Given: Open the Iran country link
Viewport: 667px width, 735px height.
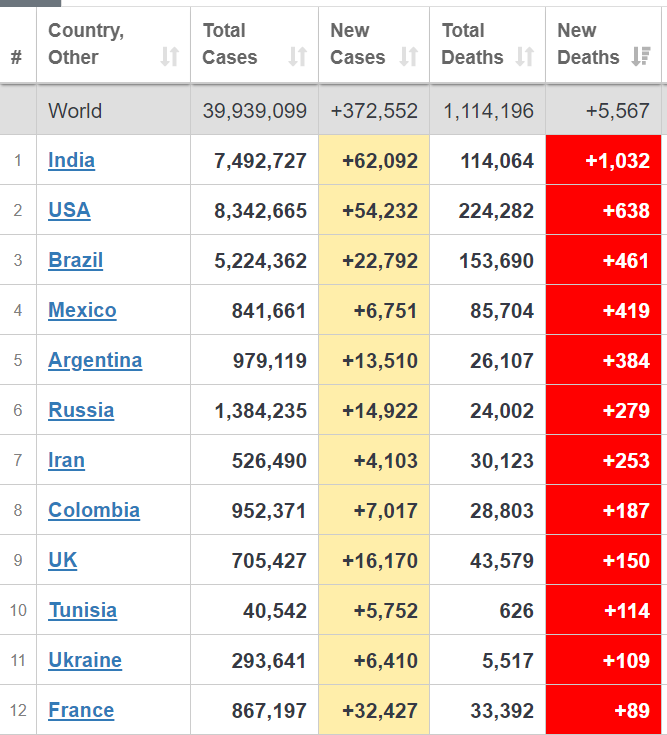Looking at the screenshot, I should click(67, 460).
